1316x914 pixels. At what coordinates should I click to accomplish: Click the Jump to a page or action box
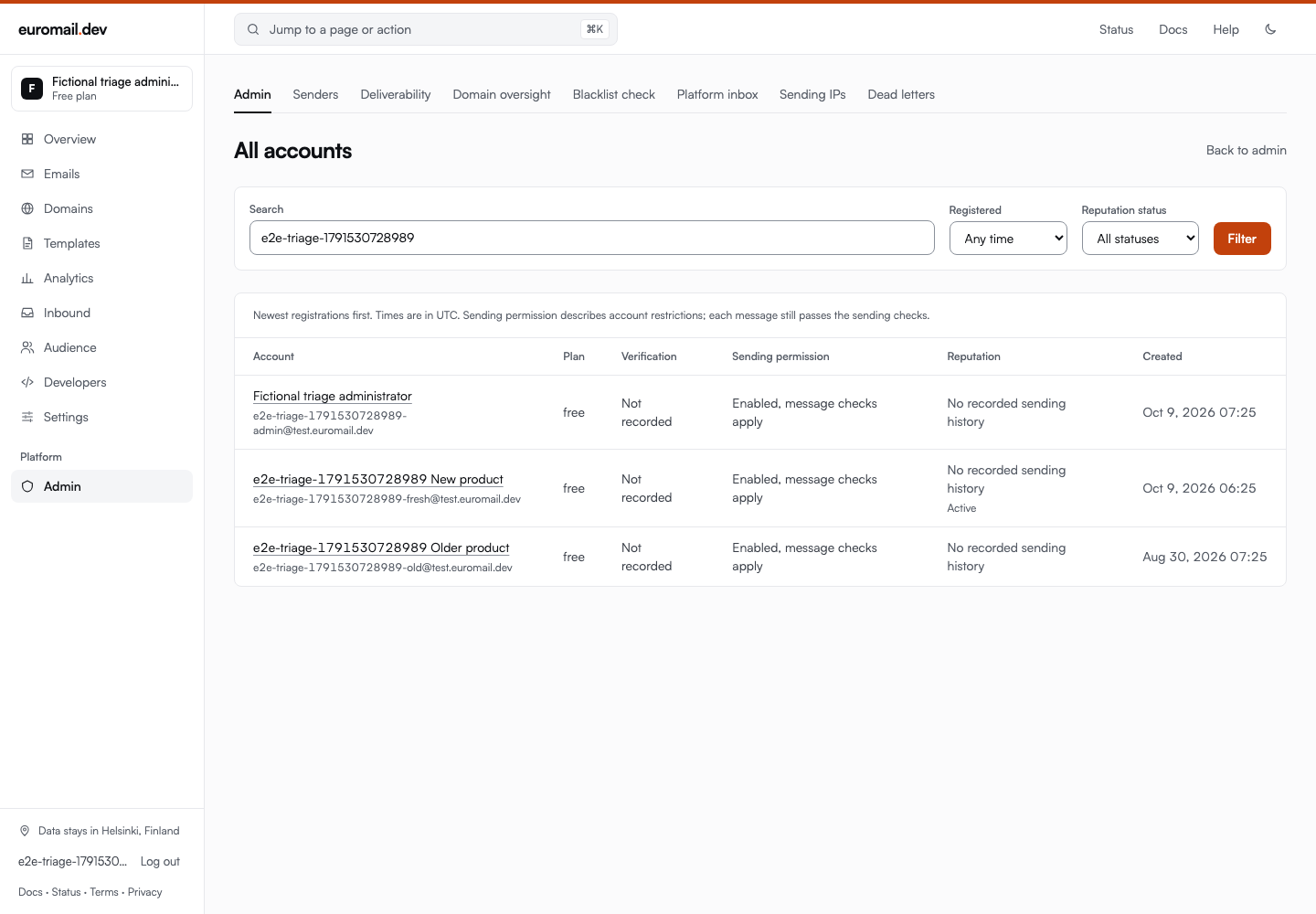point(426,29)
